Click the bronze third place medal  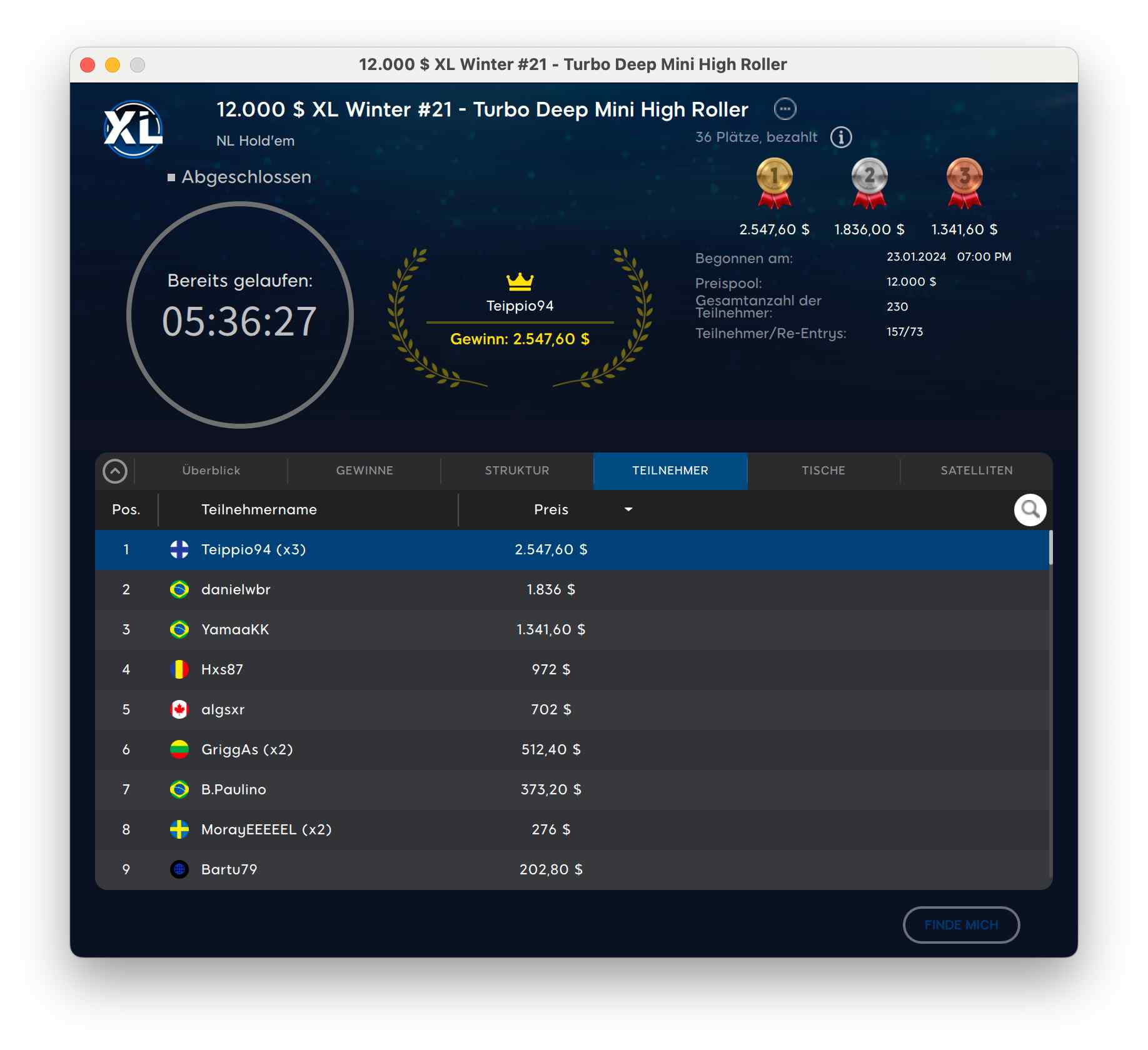[x=964, y=182]
